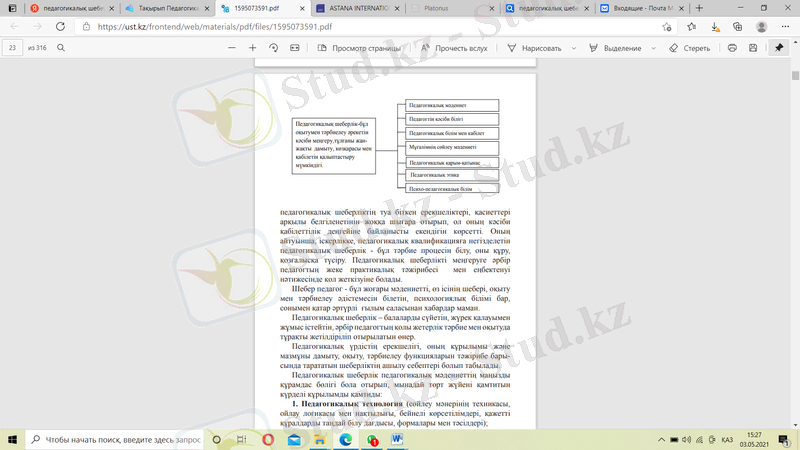The image size is (800, 450).
Task: Open the Favorites list
Action: [692, 27]
